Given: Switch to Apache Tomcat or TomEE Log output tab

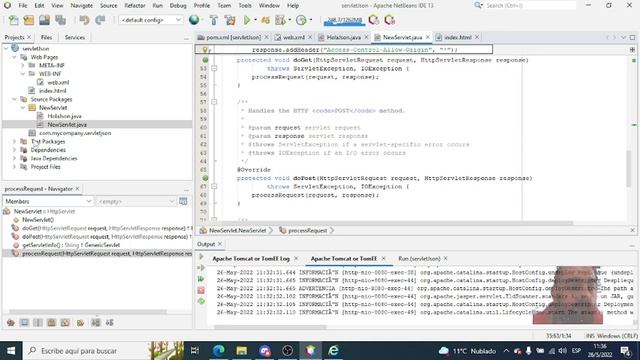Looking at the screenshot, I should (251, 258).
